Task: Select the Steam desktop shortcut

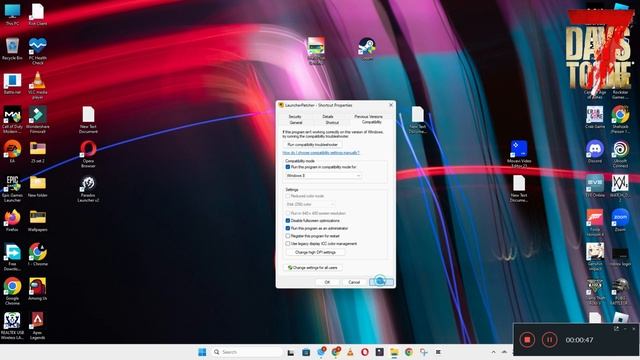Action: (367, 49)
